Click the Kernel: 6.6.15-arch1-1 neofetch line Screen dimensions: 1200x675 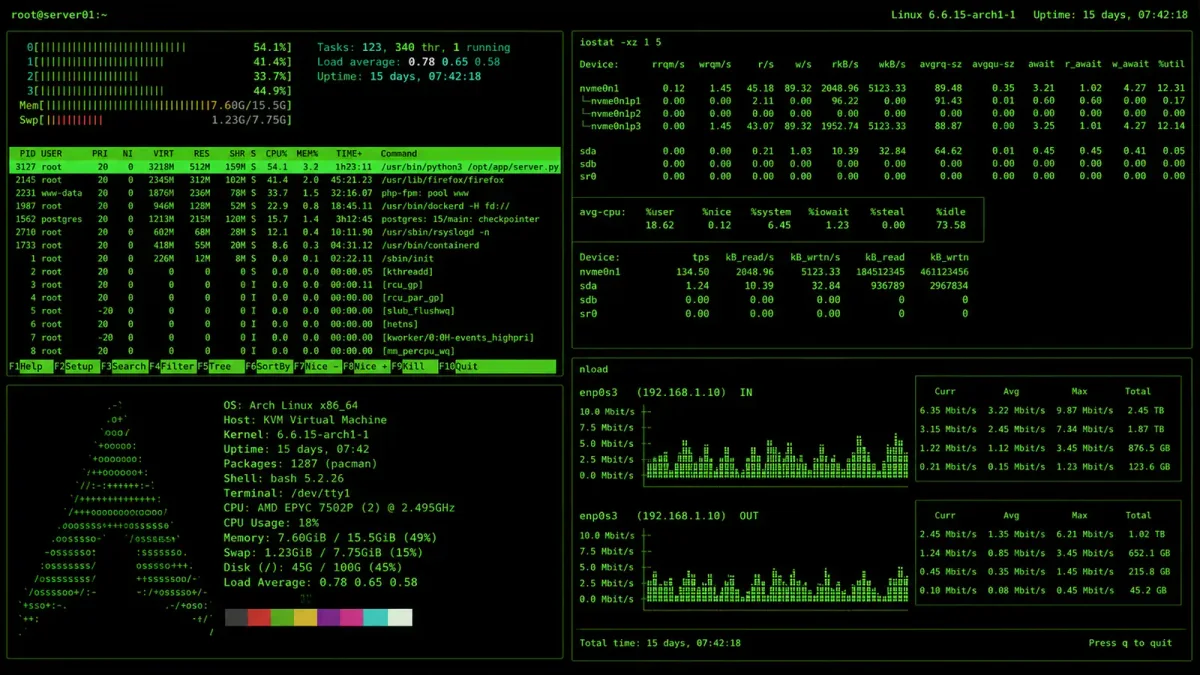coord(296,435)
